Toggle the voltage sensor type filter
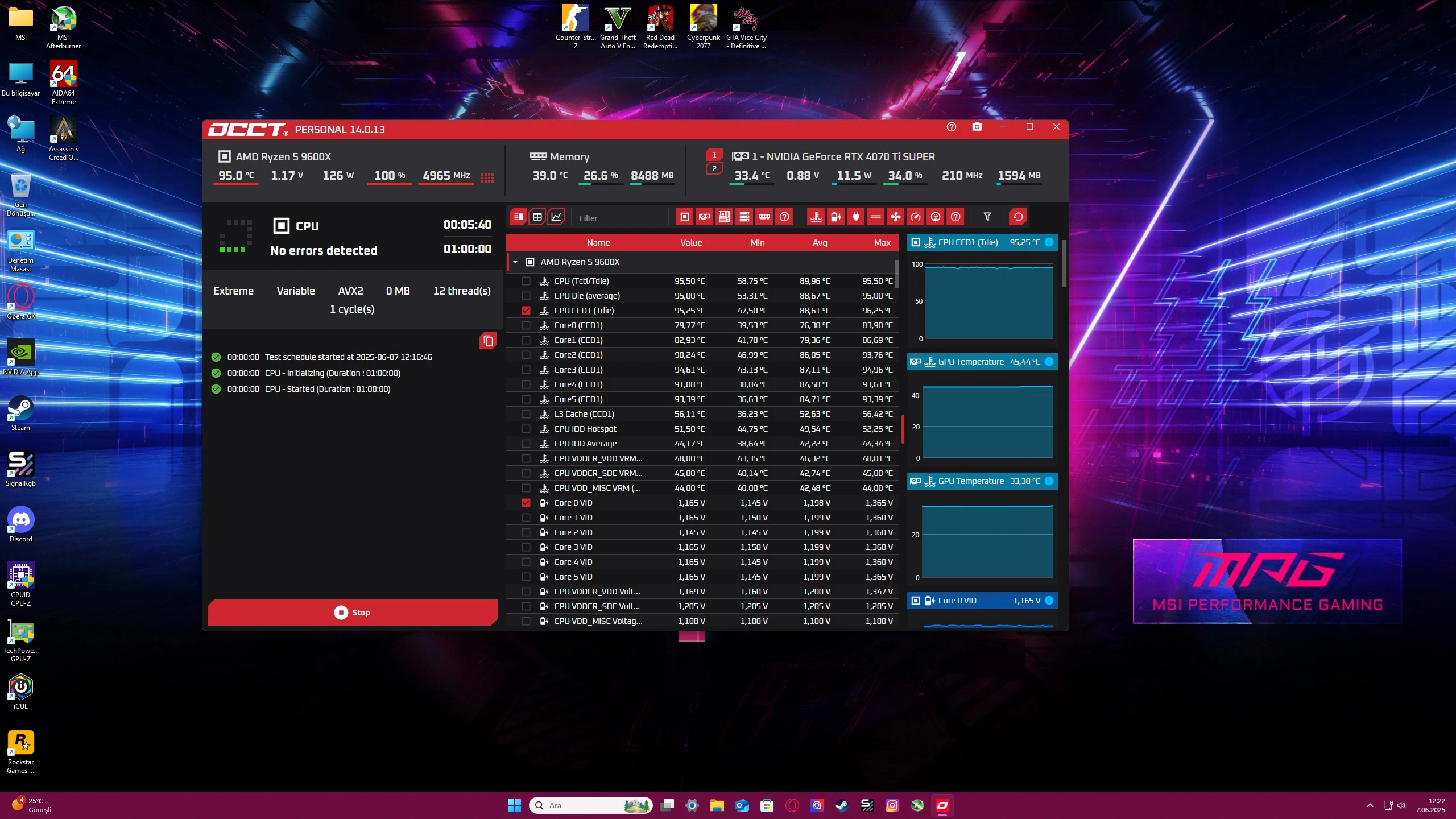The width and height of the screenshot is (1456, 819). click(836, 217)
